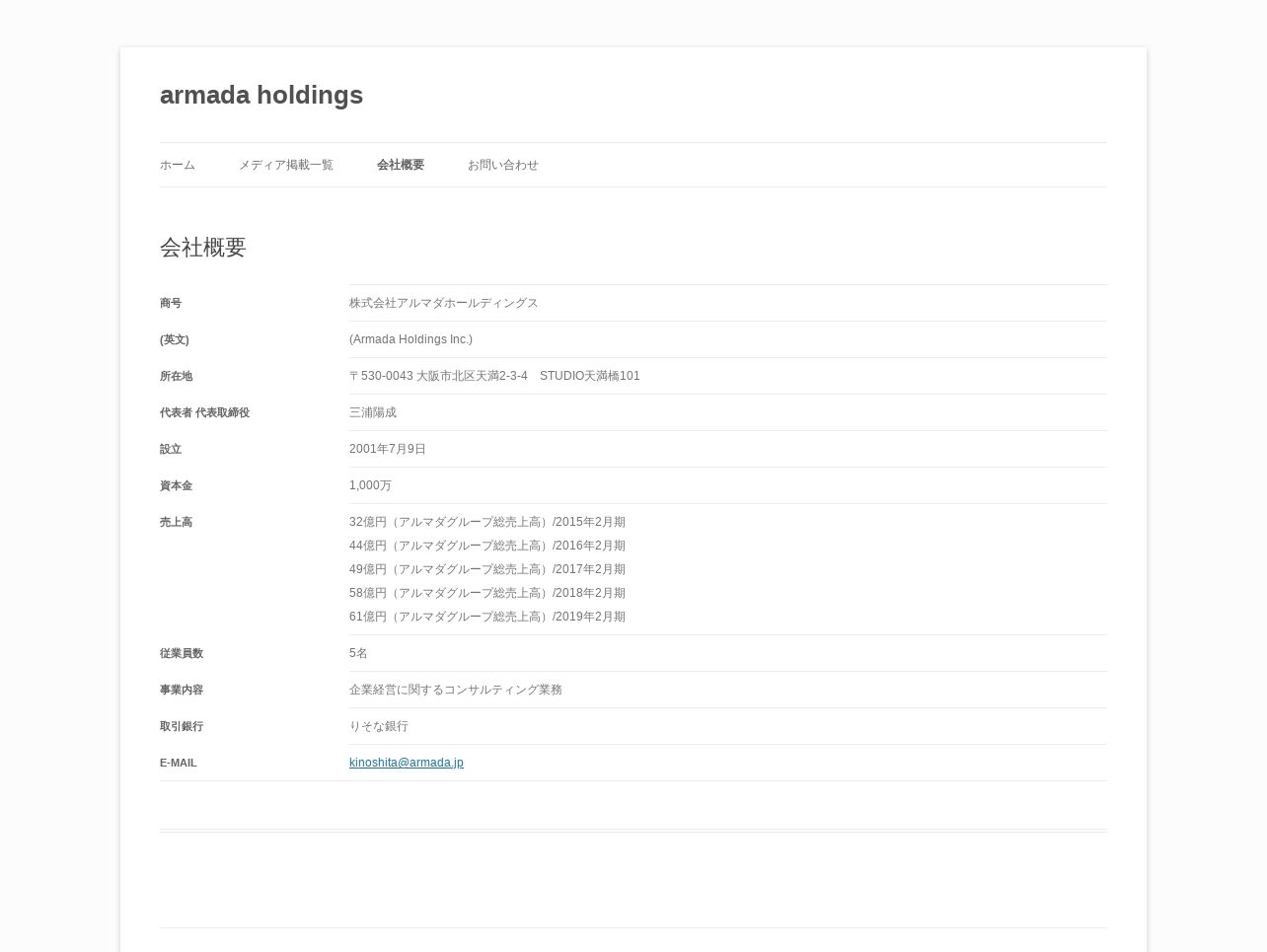The image size is (1267, 952).
Task: Click the capital value 1,000万
Action: [371, 485]
